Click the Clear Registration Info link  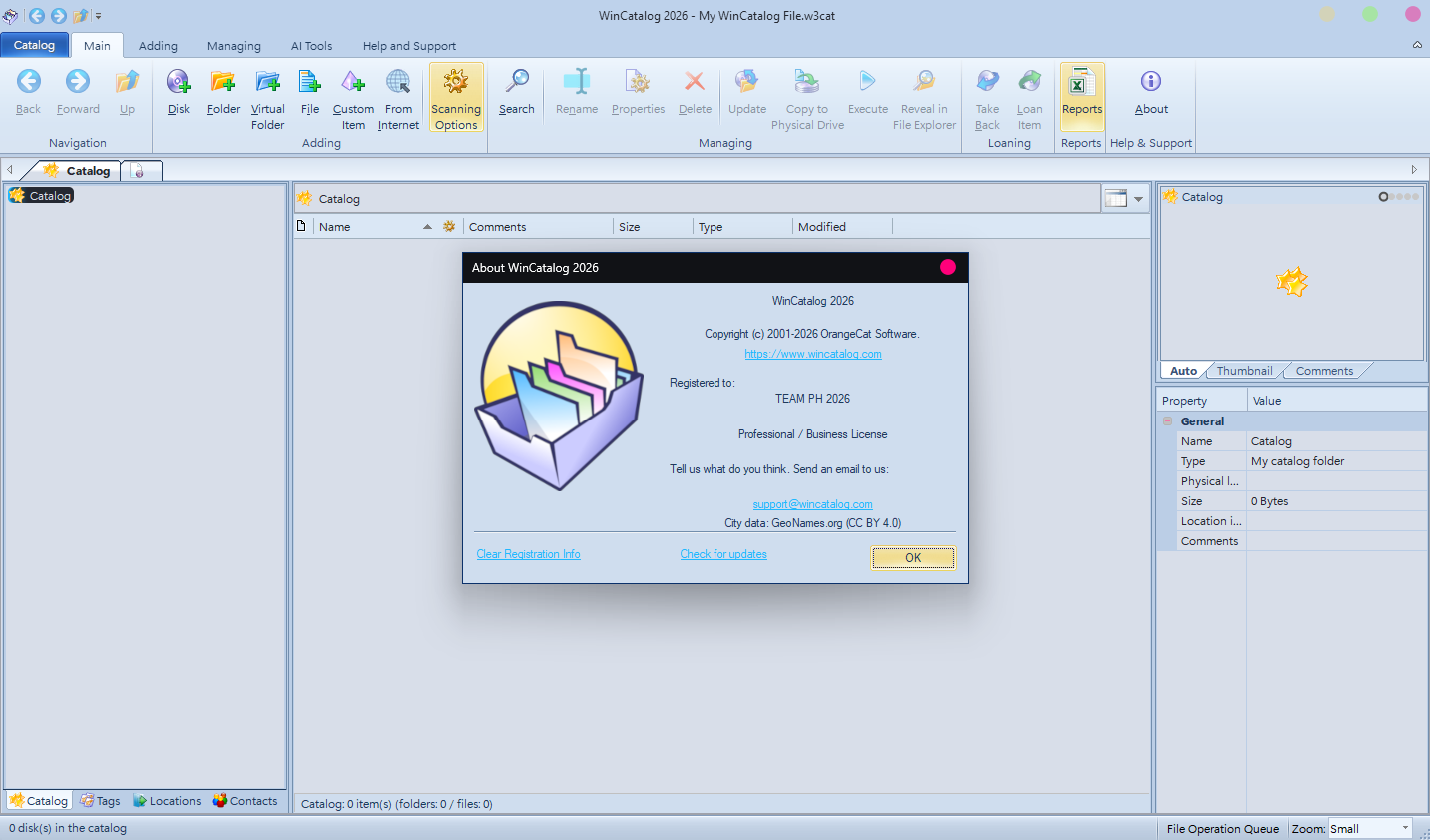click(x=528, y=554)
